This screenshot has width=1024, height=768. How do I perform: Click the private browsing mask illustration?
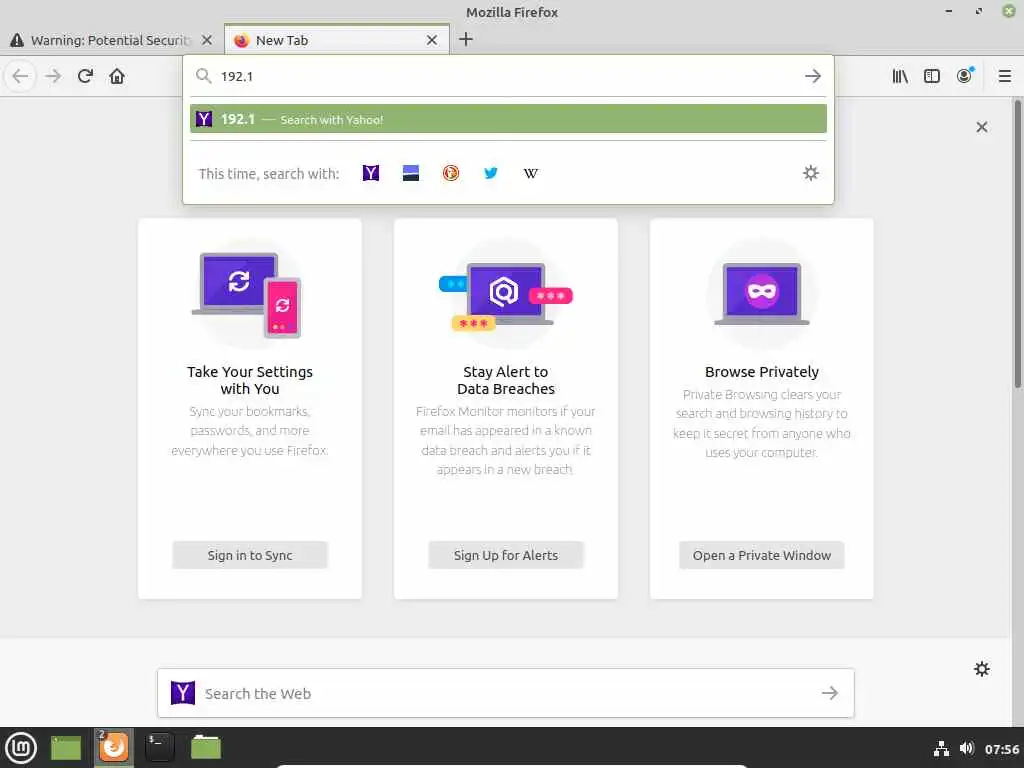click(761, 294)
